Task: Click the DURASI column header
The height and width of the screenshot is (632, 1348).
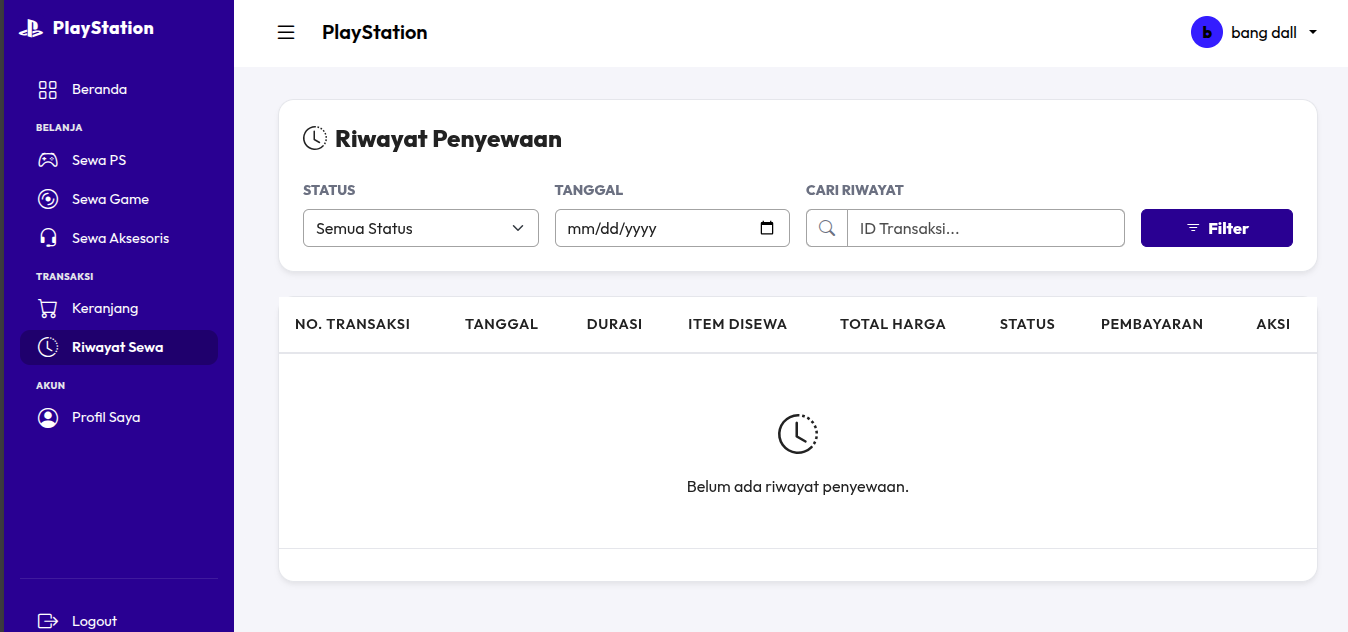Action: [614, 324]
